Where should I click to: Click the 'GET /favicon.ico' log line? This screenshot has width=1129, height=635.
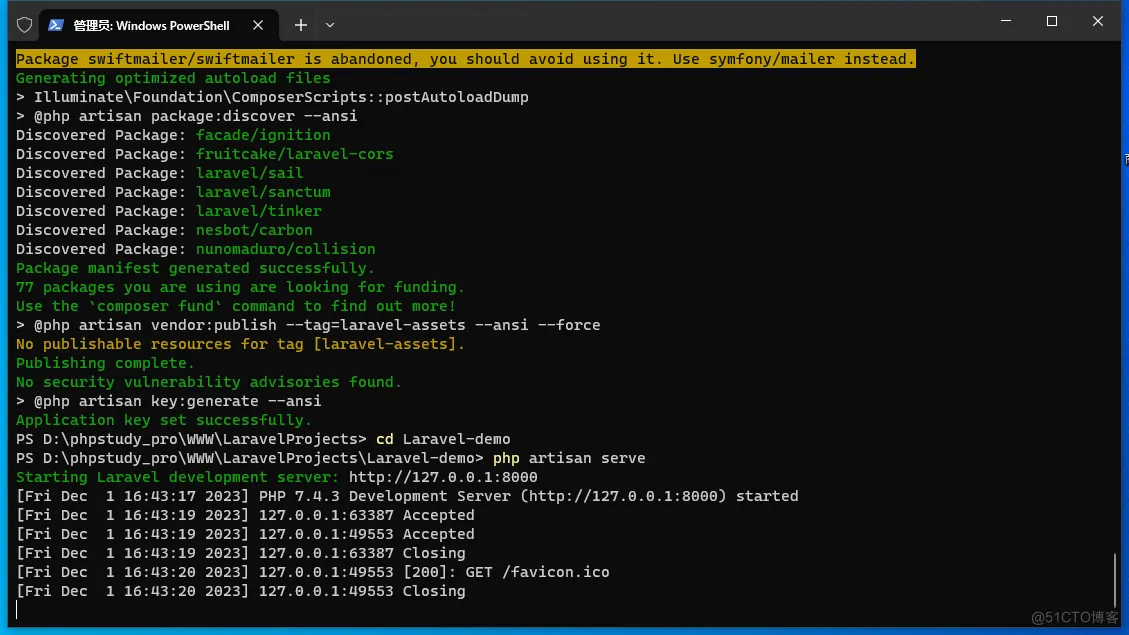point(312,572)
